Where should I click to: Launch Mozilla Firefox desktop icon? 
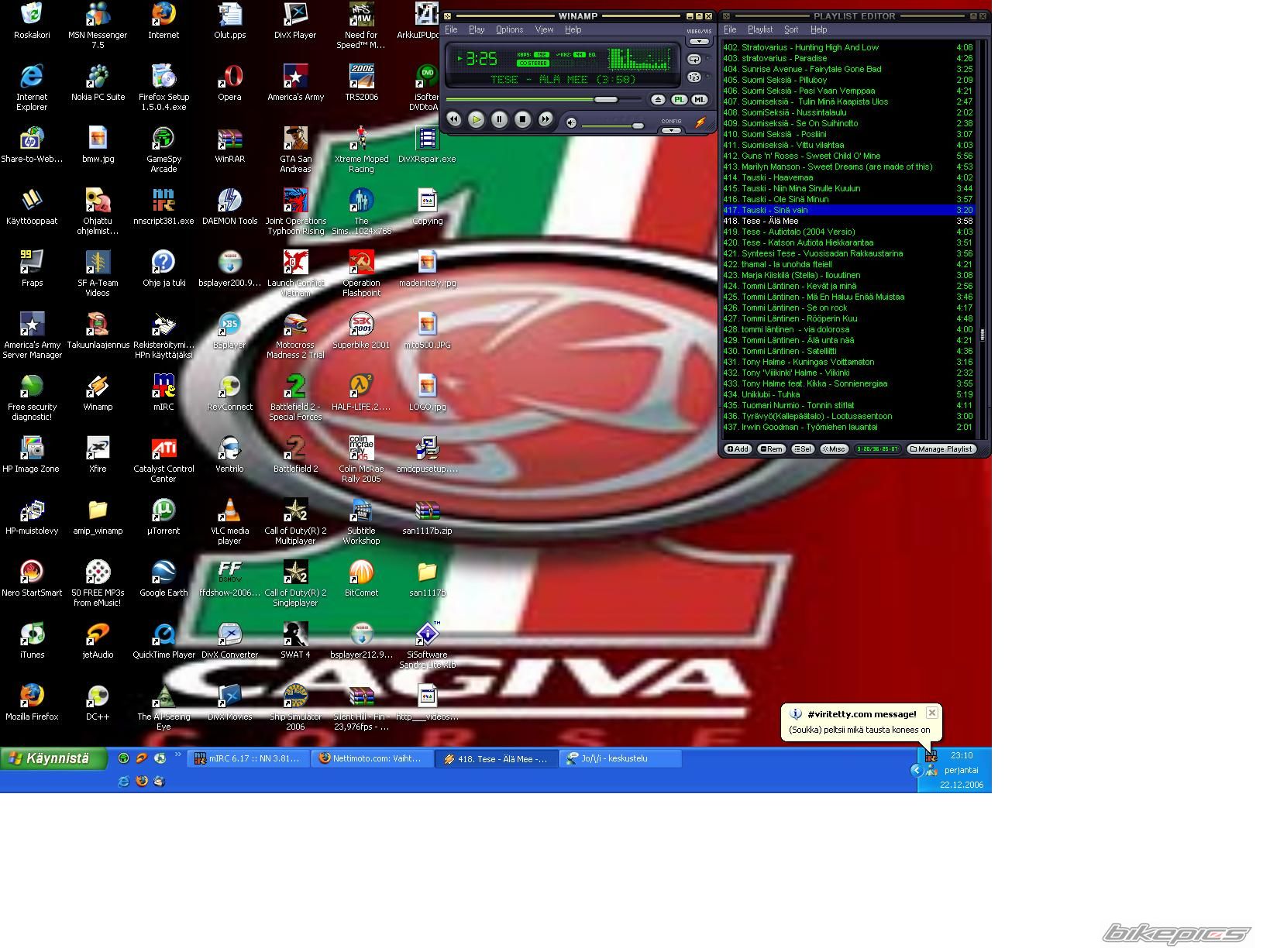(32, 702)
